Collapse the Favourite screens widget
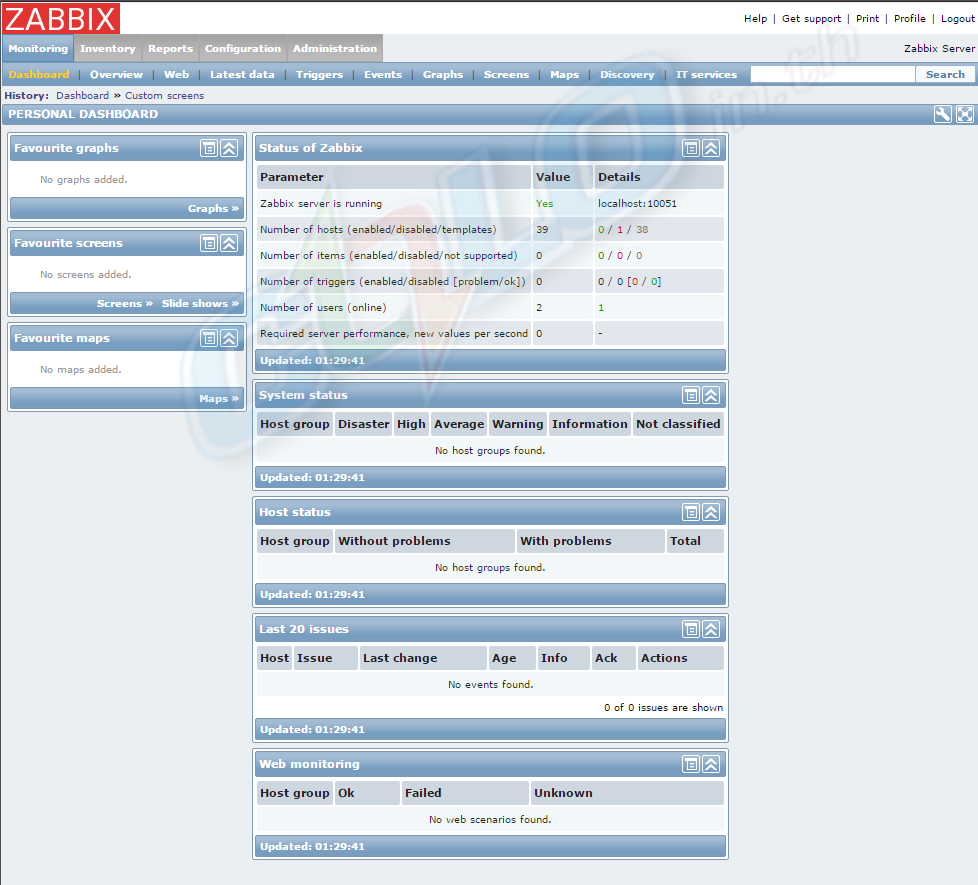Screen dimensions: 978x885 (230, 243)
